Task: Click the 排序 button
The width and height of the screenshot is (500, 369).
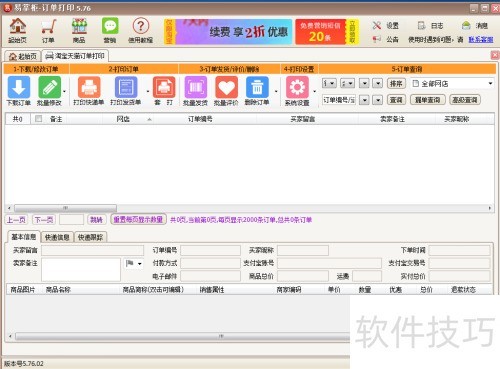Action: [396, 83]
